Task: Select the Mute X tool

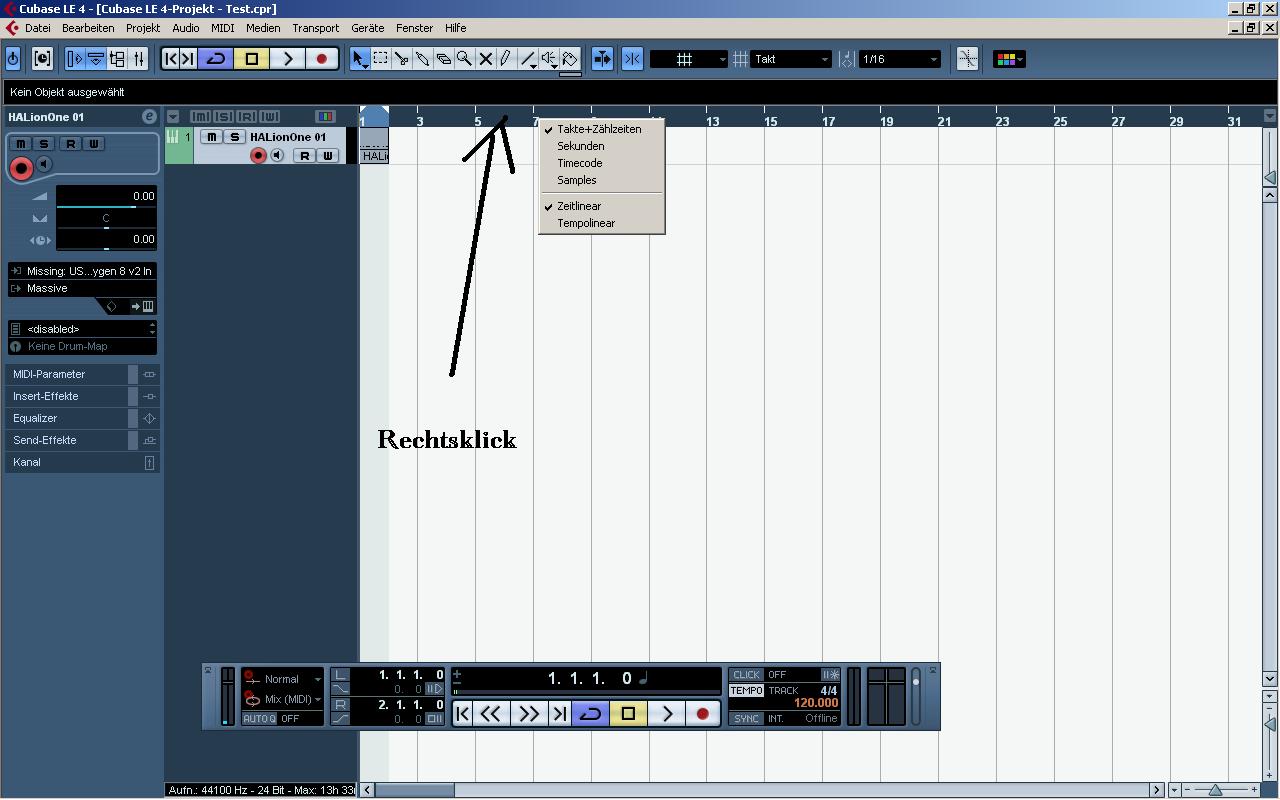Action: tap(485, 59)
